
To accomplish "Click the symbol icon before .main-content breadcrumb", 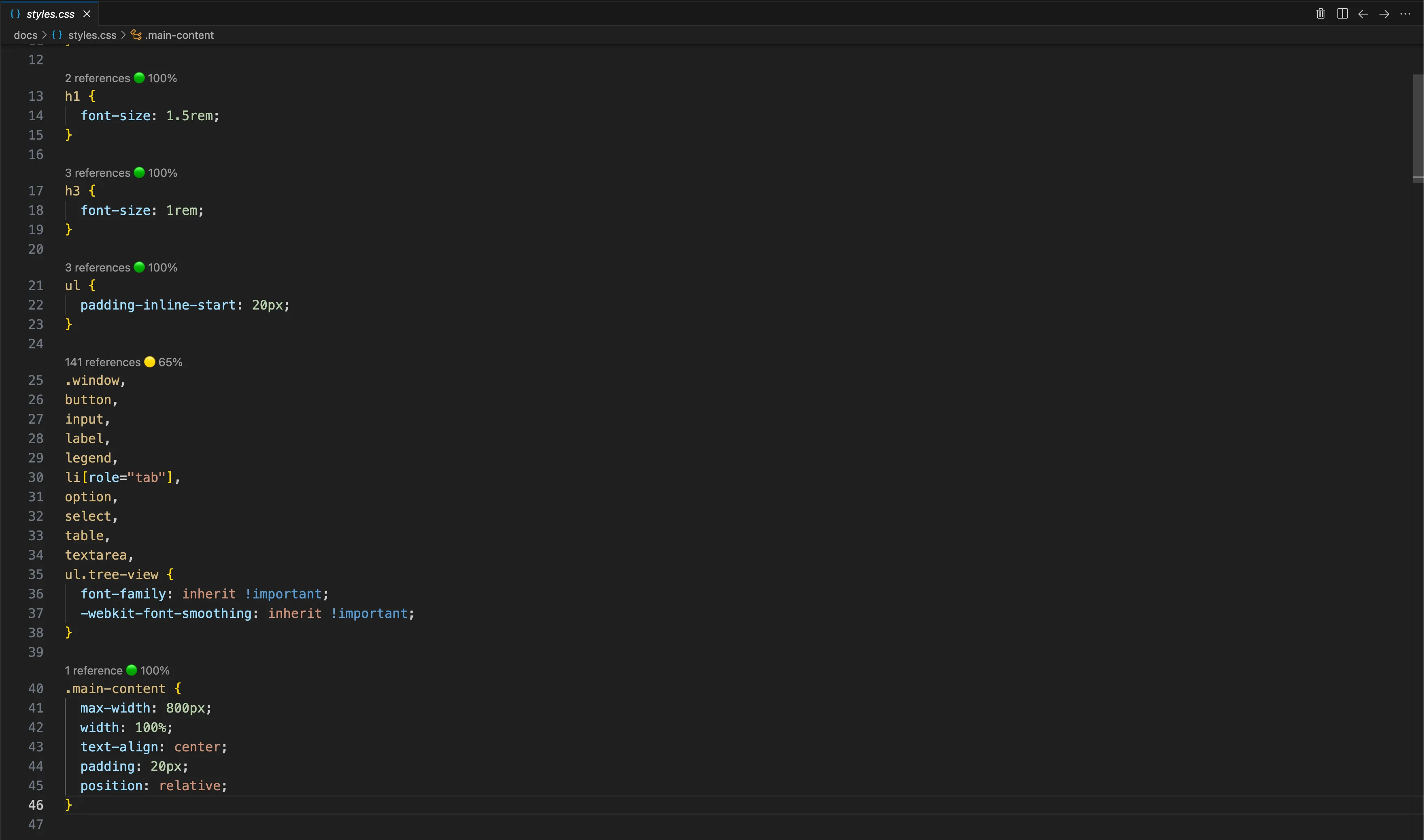I will 136,35.
